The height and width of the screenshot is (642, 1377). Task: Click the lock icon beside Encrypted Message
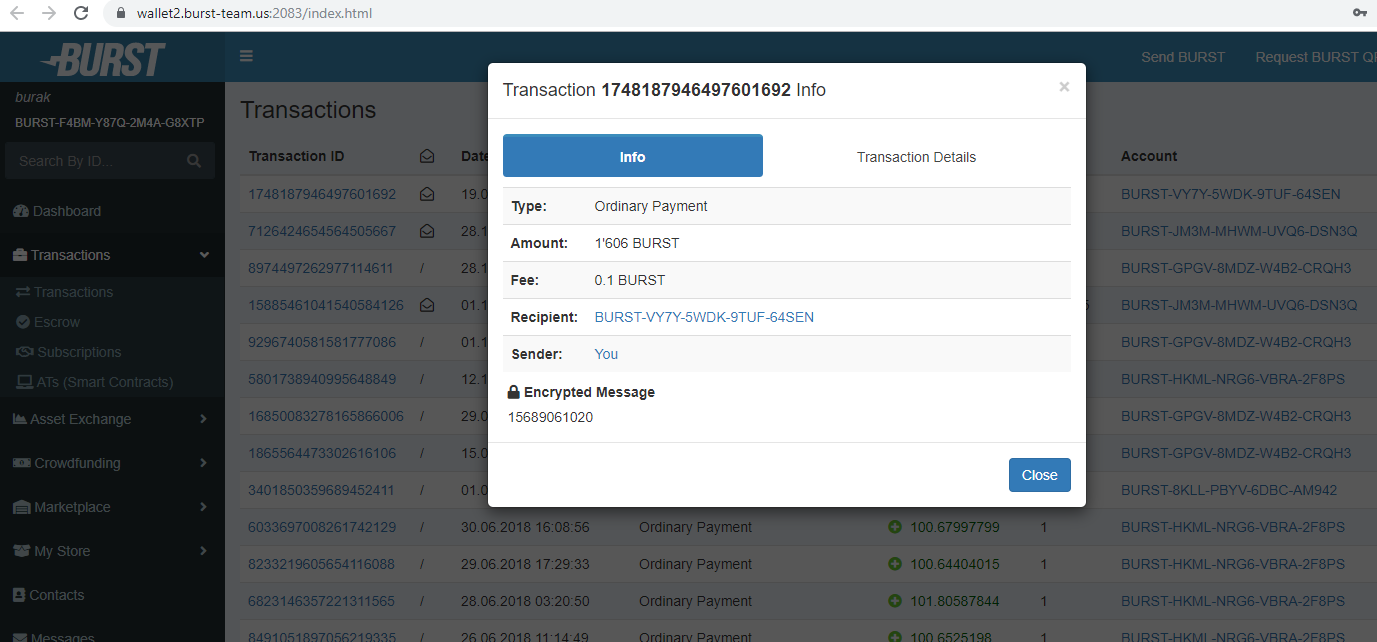point(513,392)
